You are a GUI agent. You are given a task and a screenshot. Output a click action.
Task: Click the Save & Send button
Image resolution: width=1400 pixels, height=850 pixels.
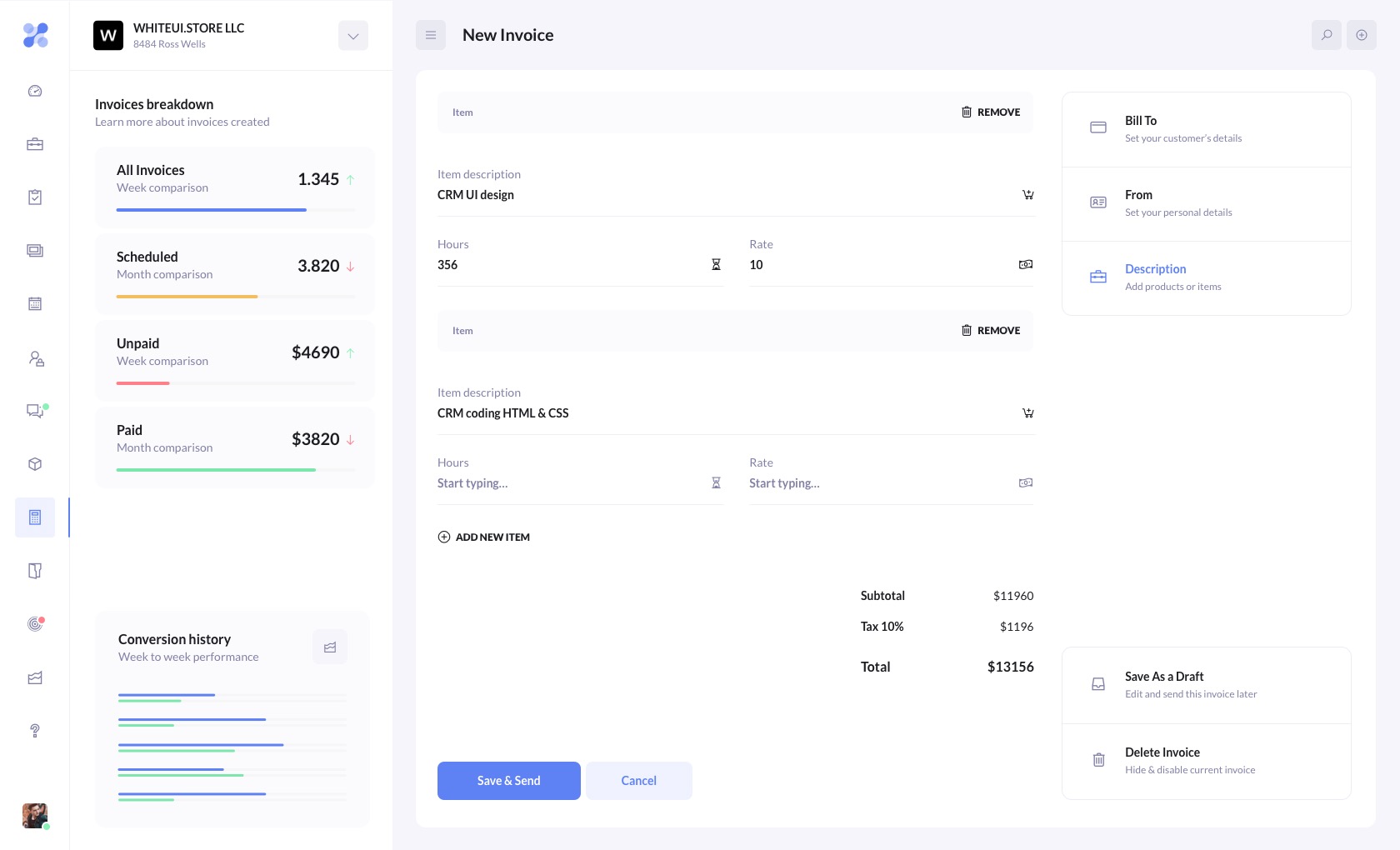[509, 781]
